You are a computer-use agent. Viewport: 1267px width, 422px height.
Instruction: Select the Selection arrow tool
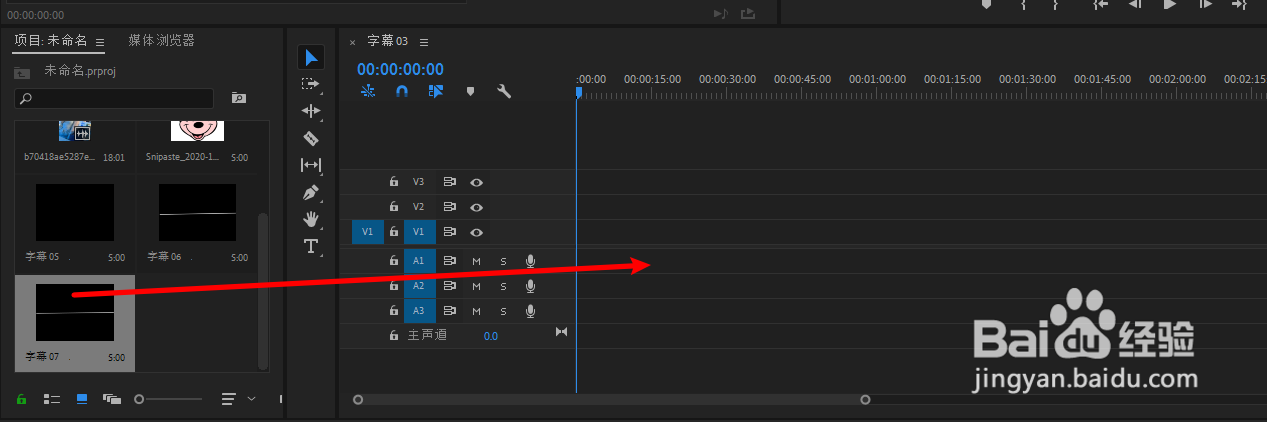point(311,57)
